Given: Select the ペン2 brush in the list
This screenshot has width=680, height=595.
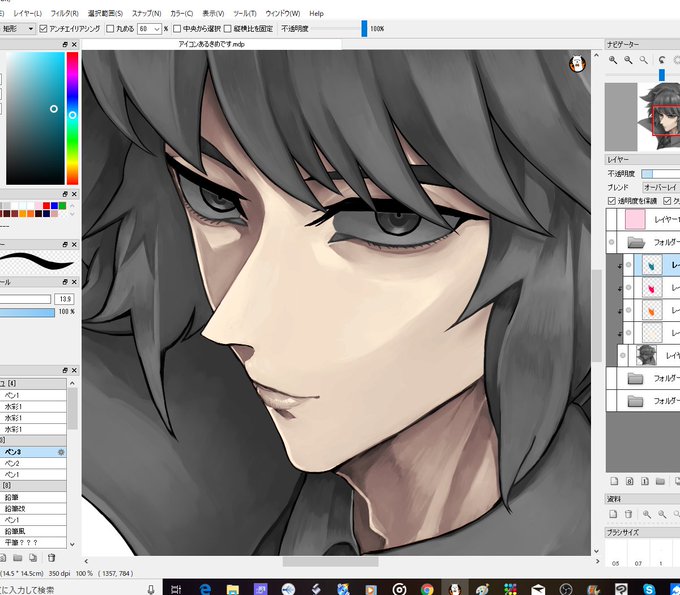Looking at the screenshot, I should [x=33, y=463].
